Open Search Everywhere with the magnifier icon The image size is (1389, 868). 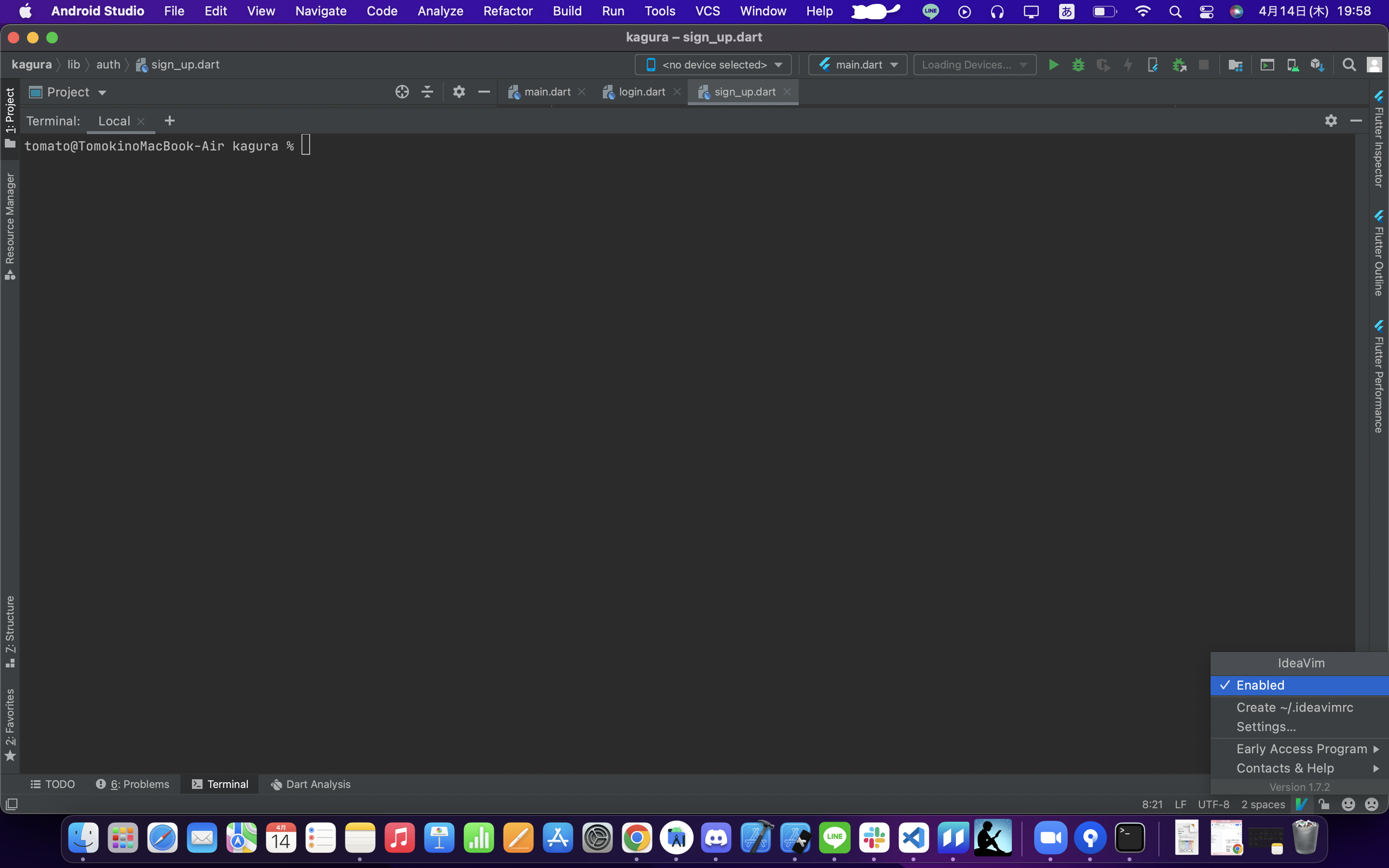click(x=1349, y=64)
